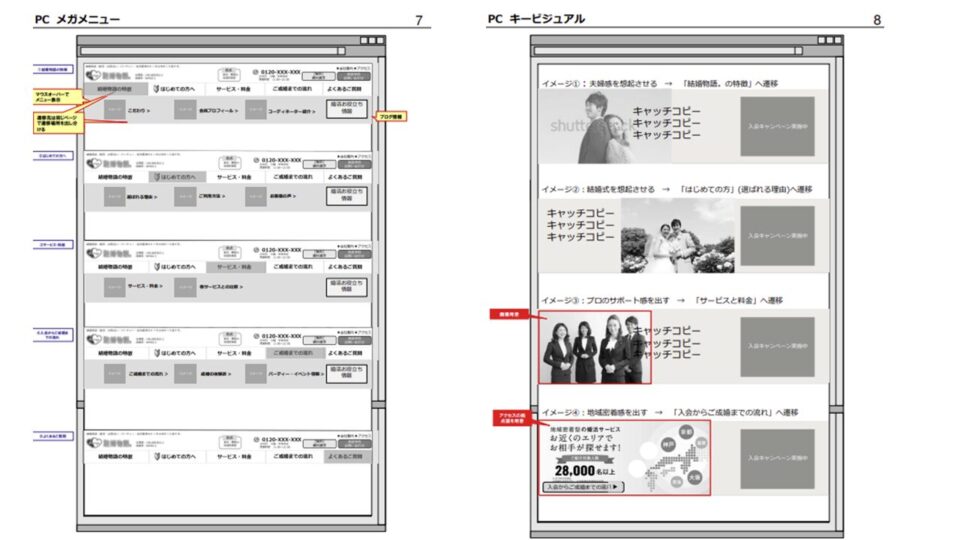Click the 入会からご成婚までの流れ button on the map banner

[582, 487]
